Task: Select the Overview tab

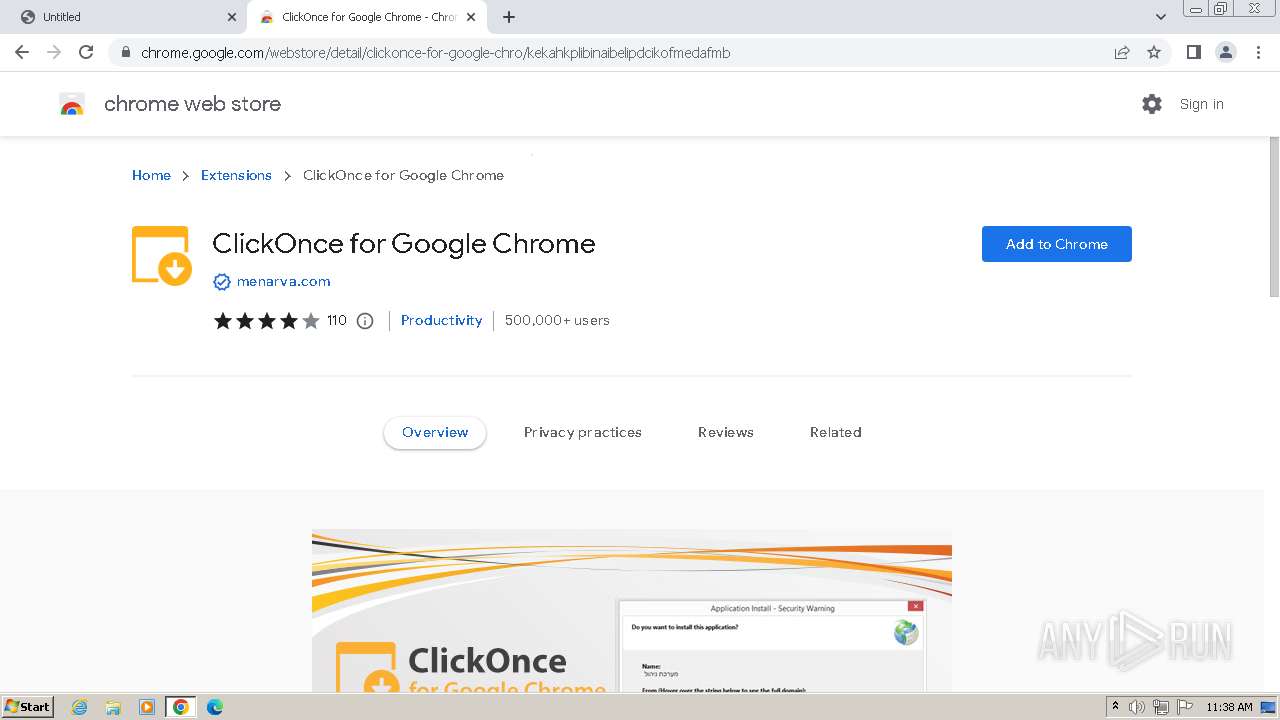Action: tap(435, 432)
